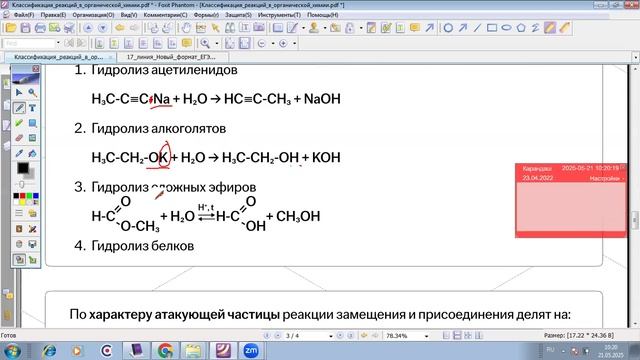Screen dimensions: 640x360
Task: Select the arrow drawing tool after circle
Action: pos(463,28)
